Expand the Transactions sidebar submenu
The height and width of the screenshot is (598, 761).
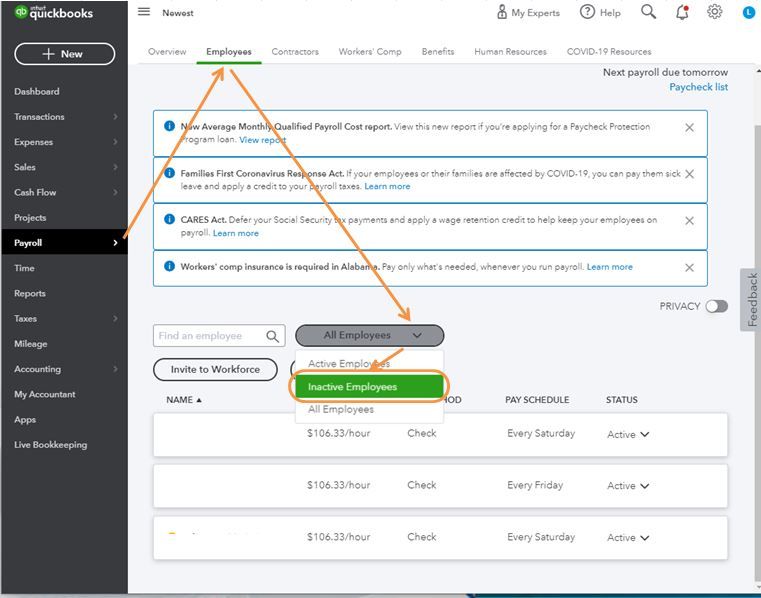coord(115,117)
